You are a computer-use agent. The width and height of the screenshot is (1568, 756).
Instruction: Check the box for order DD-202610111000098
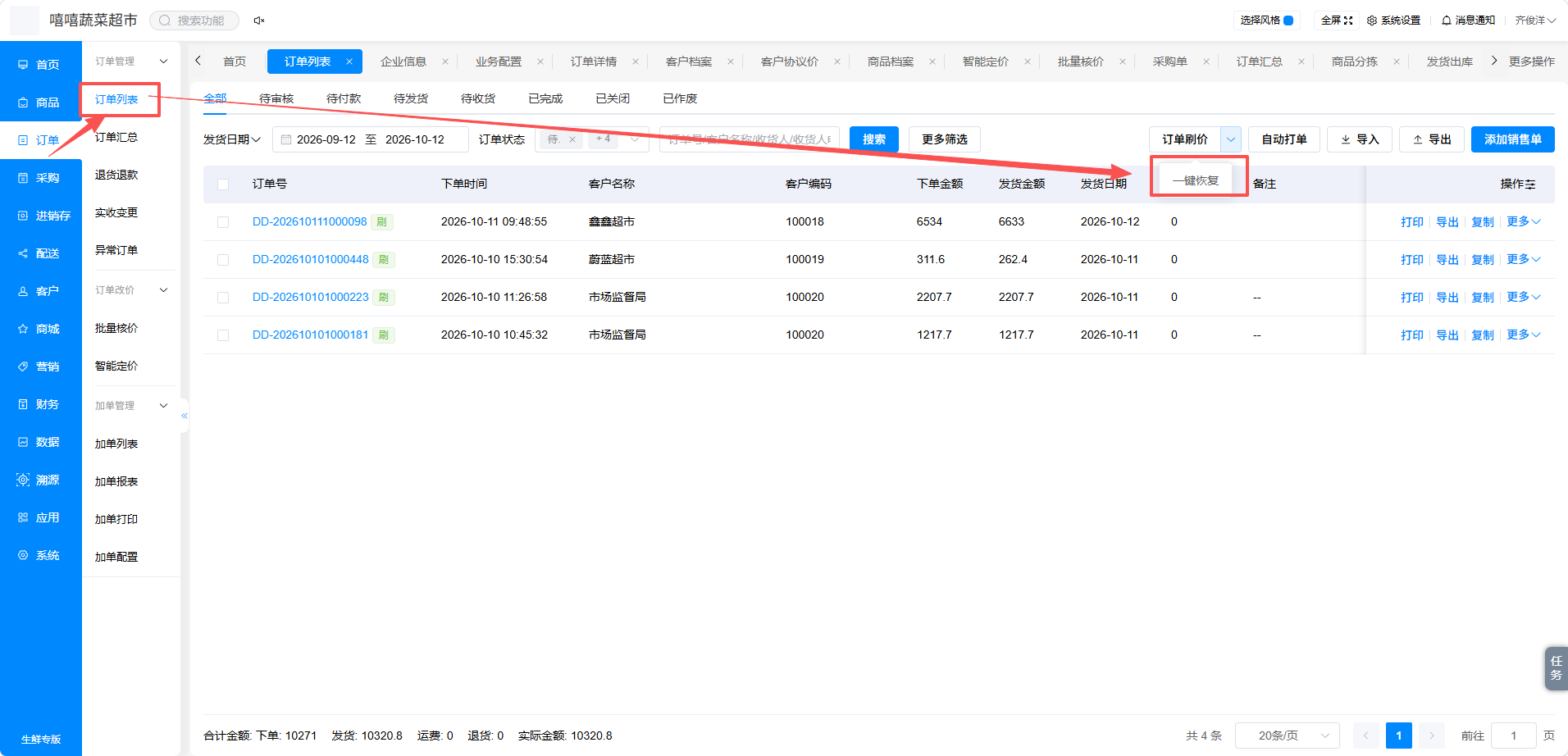223,222
